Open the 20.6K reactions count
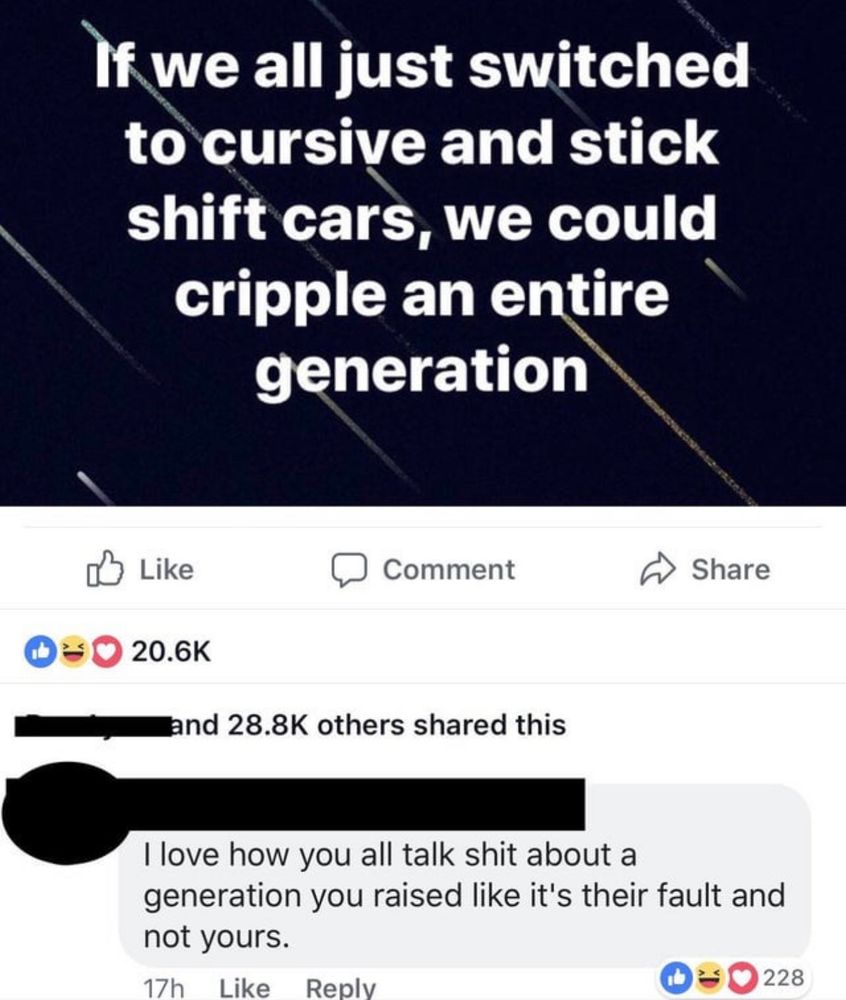 coord(171,651)
